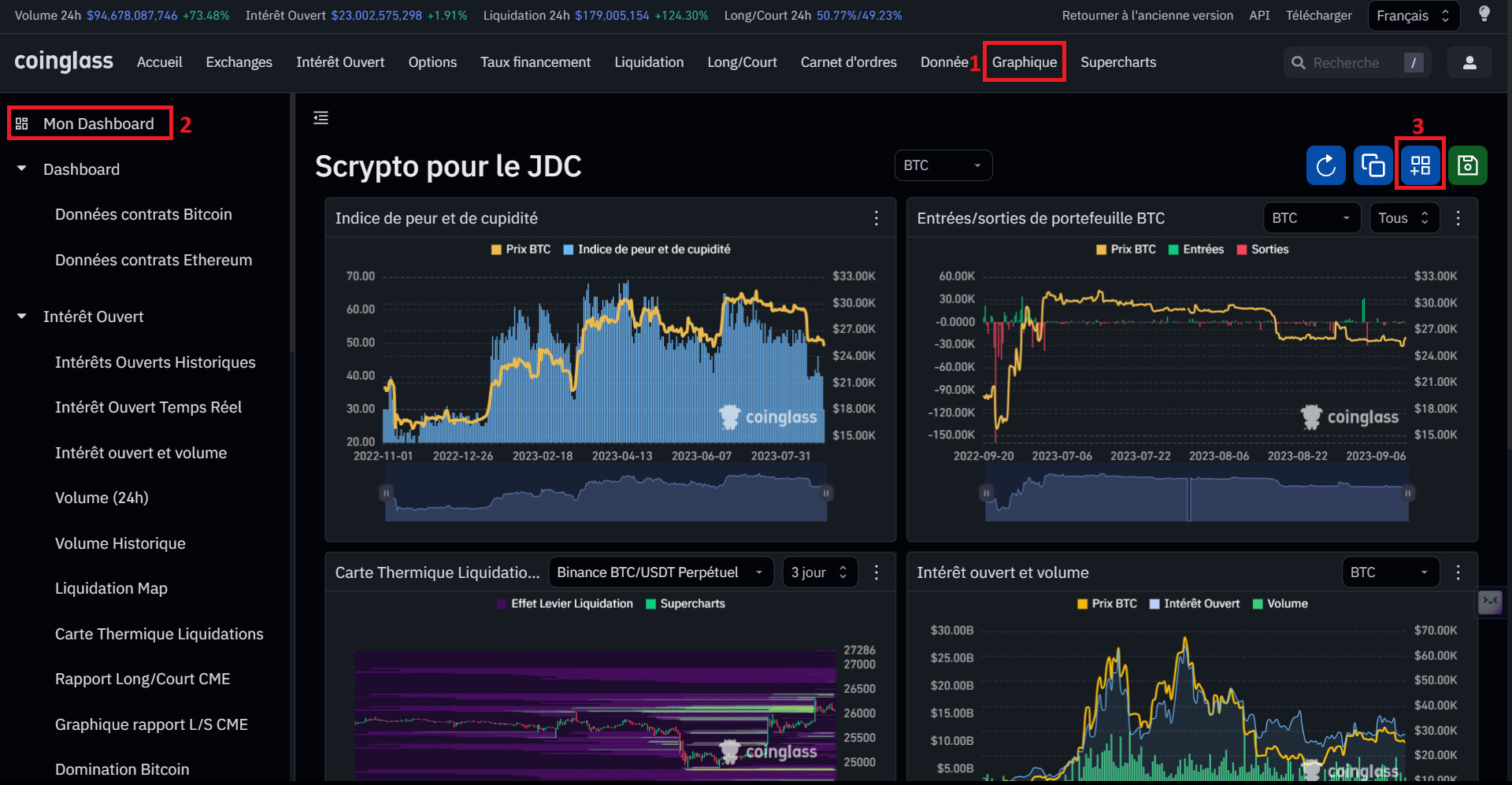1512x785 pixels.
Task: Open Données contrats Bitcoin
Action: pyautogui.click(x=143, y=214)
